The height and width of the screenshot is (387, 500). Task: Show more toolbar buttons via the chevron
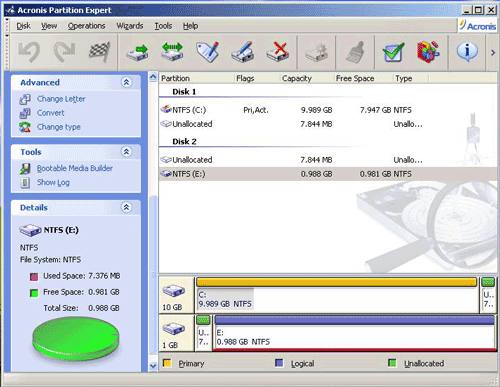(x=493, y=53)
